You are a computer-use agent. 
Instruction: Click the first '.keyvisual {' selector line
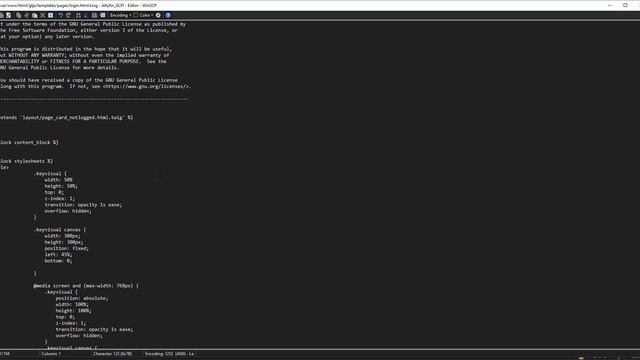[x=50, y=173]
